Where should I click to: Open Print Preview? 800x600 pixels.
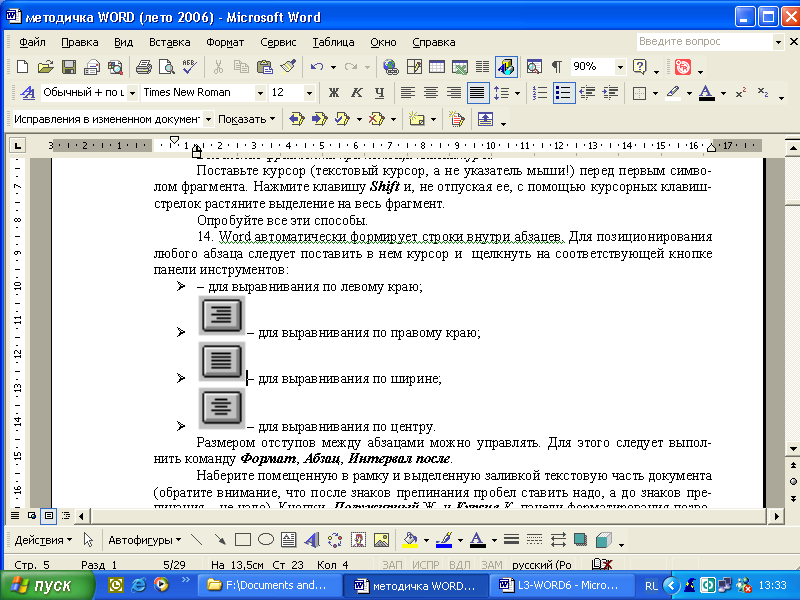[x=166, y=67]
